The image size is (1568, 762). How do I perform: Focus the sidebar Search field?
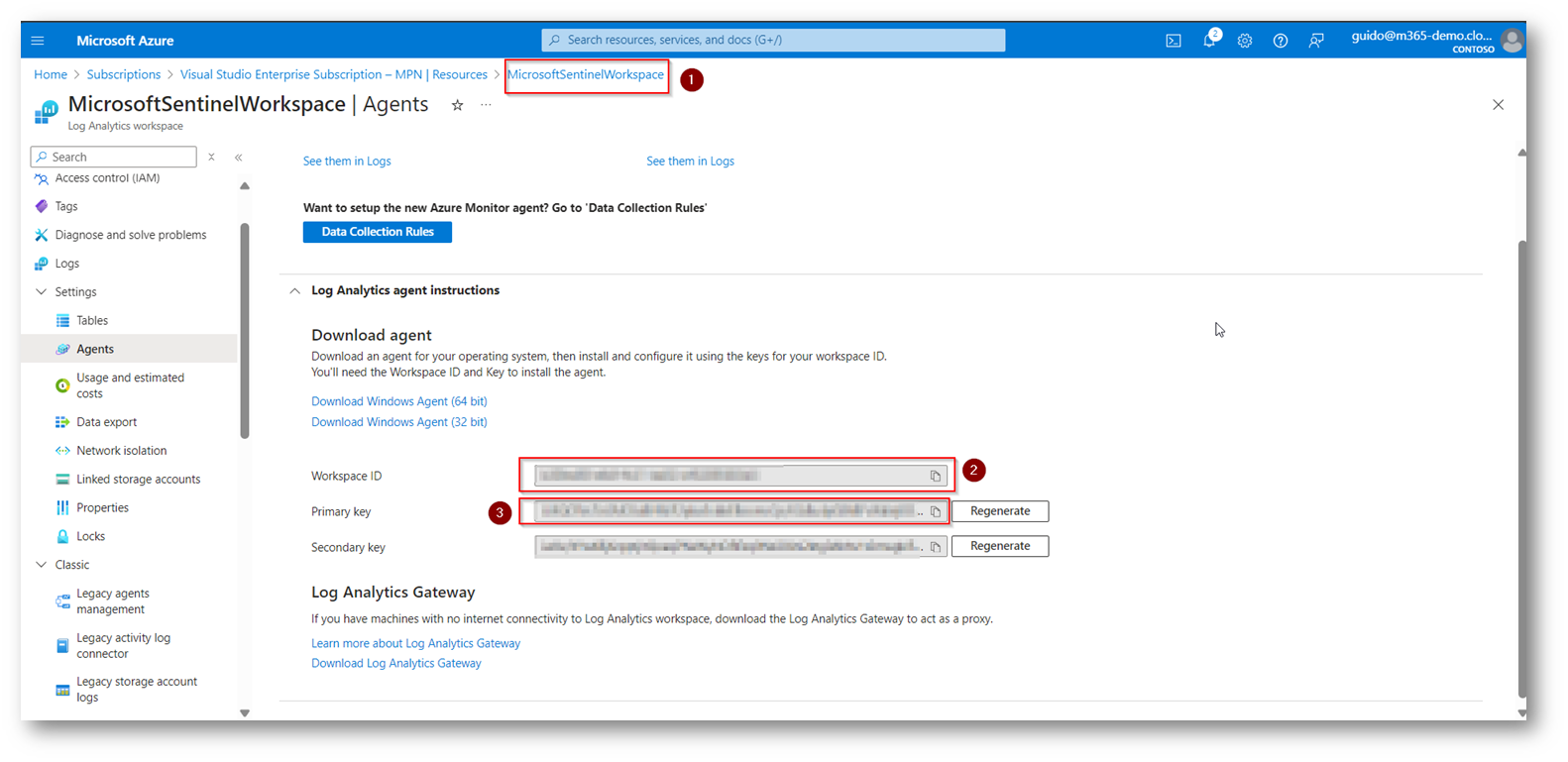pyautogui.click(x=114, y=157)
